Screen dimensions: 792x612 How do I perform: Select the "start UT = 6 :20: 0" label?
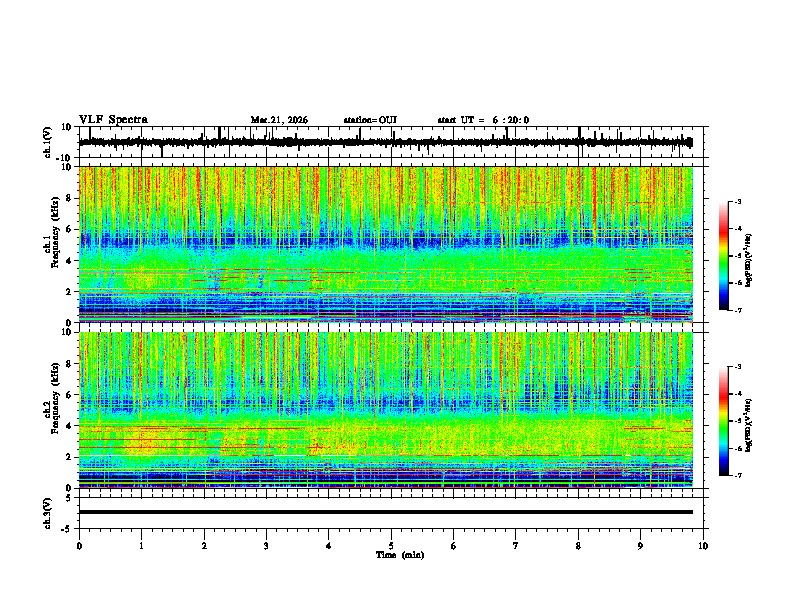click(x=483, y=120)
